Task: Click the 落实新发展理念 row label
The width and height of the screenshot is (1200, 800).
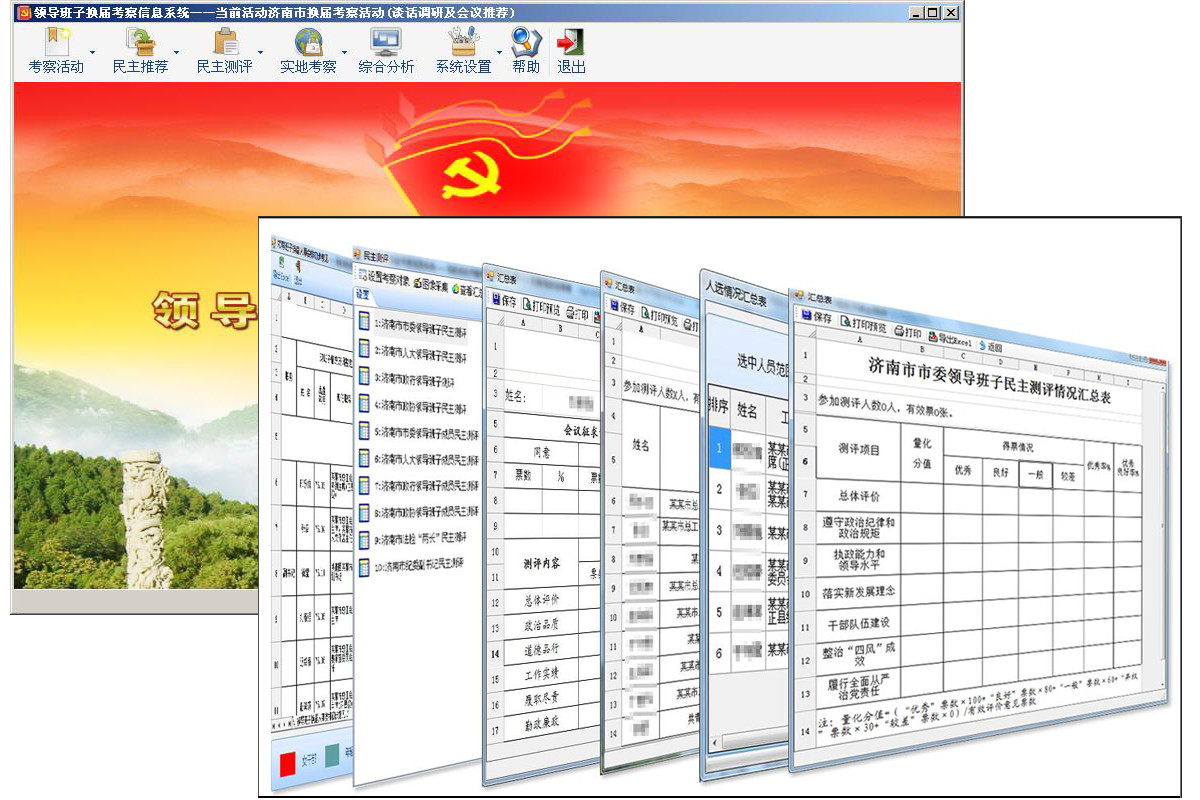Action: click(x=858, y=591)
